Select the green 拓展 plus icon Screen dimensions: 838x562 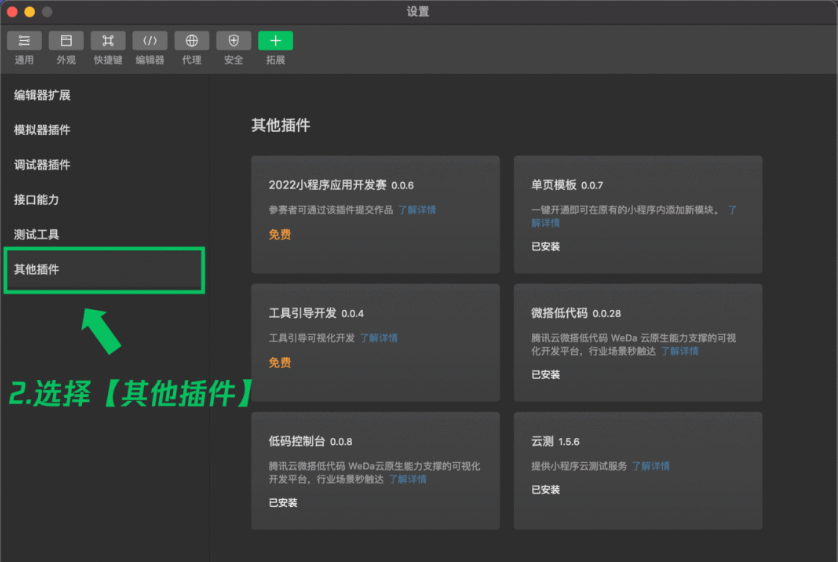(275, 41)
